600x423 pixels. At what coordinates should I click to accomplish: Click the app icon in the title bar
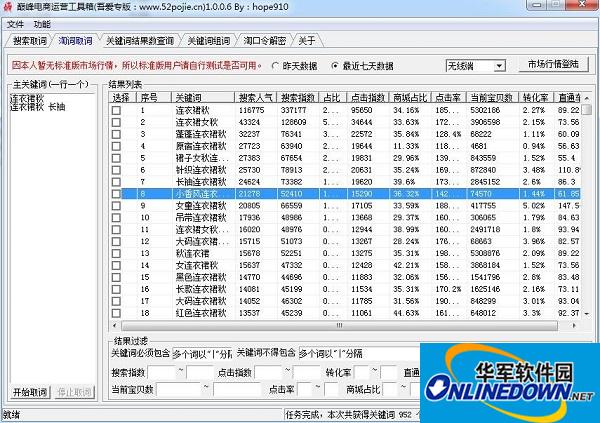tap(8, 7)
